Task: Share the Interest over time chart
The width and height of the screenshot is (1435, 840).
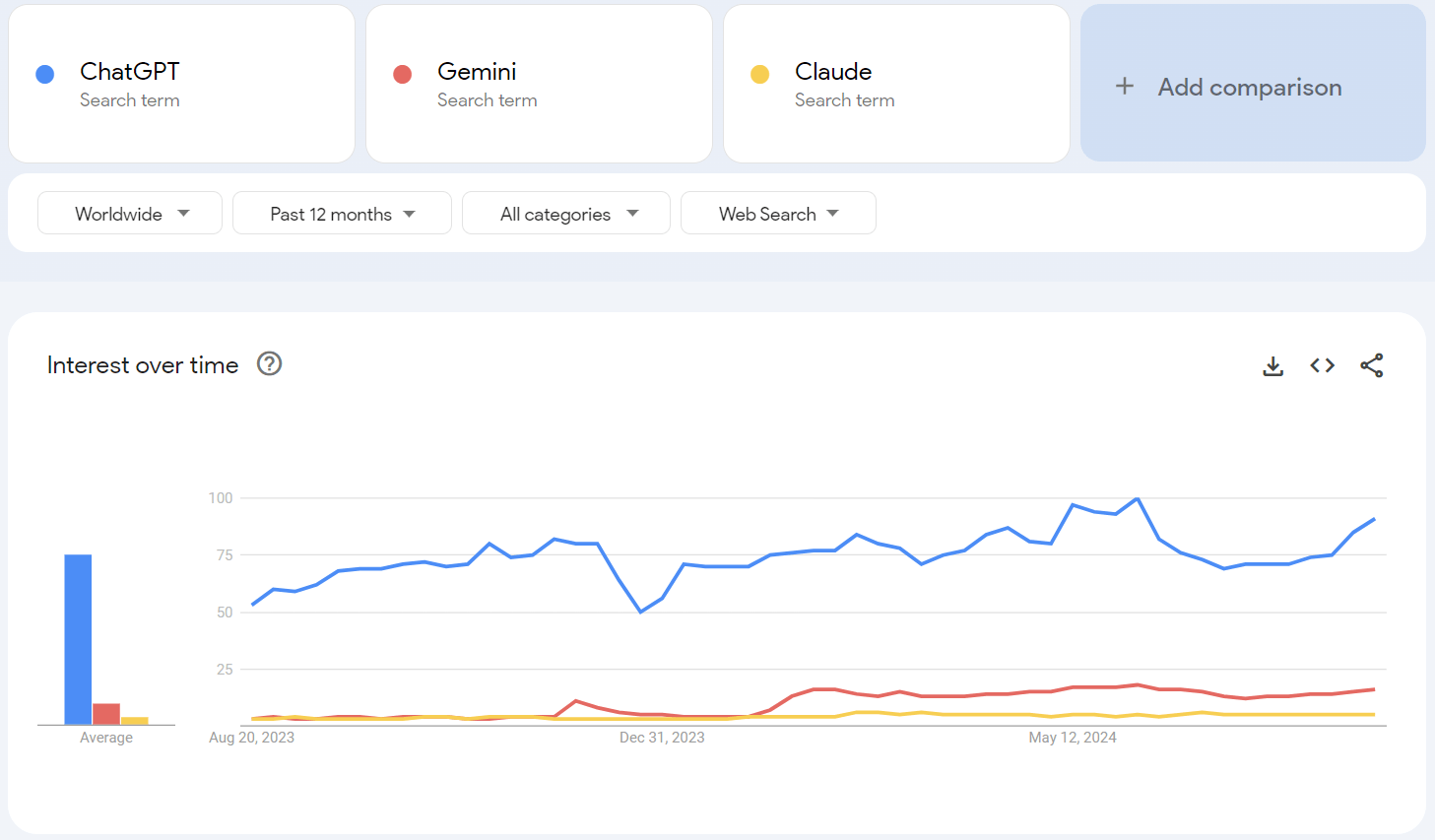Action: pos(1371,366)
